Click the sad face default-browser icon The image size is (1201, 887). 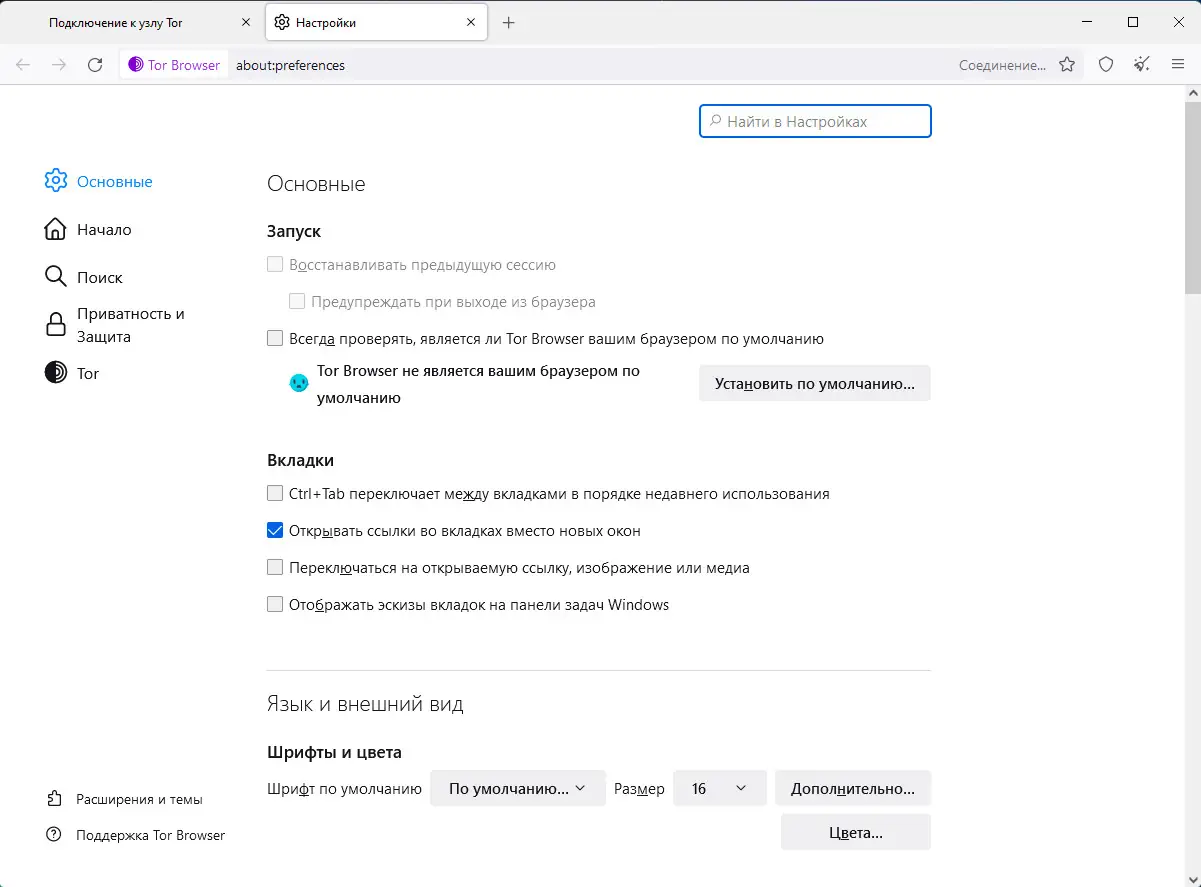pos(298,383)
